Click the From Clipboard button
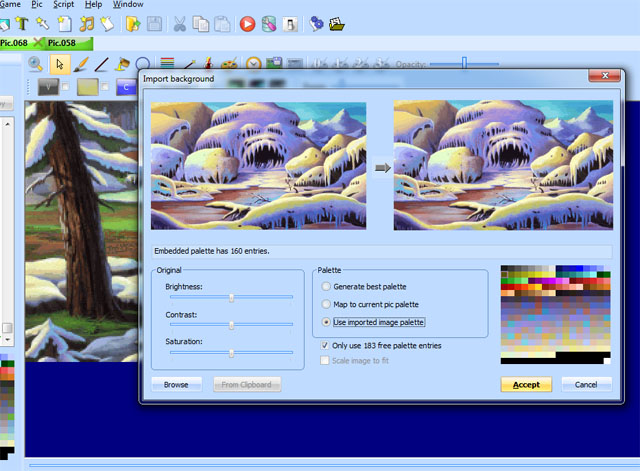This screenshot has height=471, width=640. (x=247, y=384)
